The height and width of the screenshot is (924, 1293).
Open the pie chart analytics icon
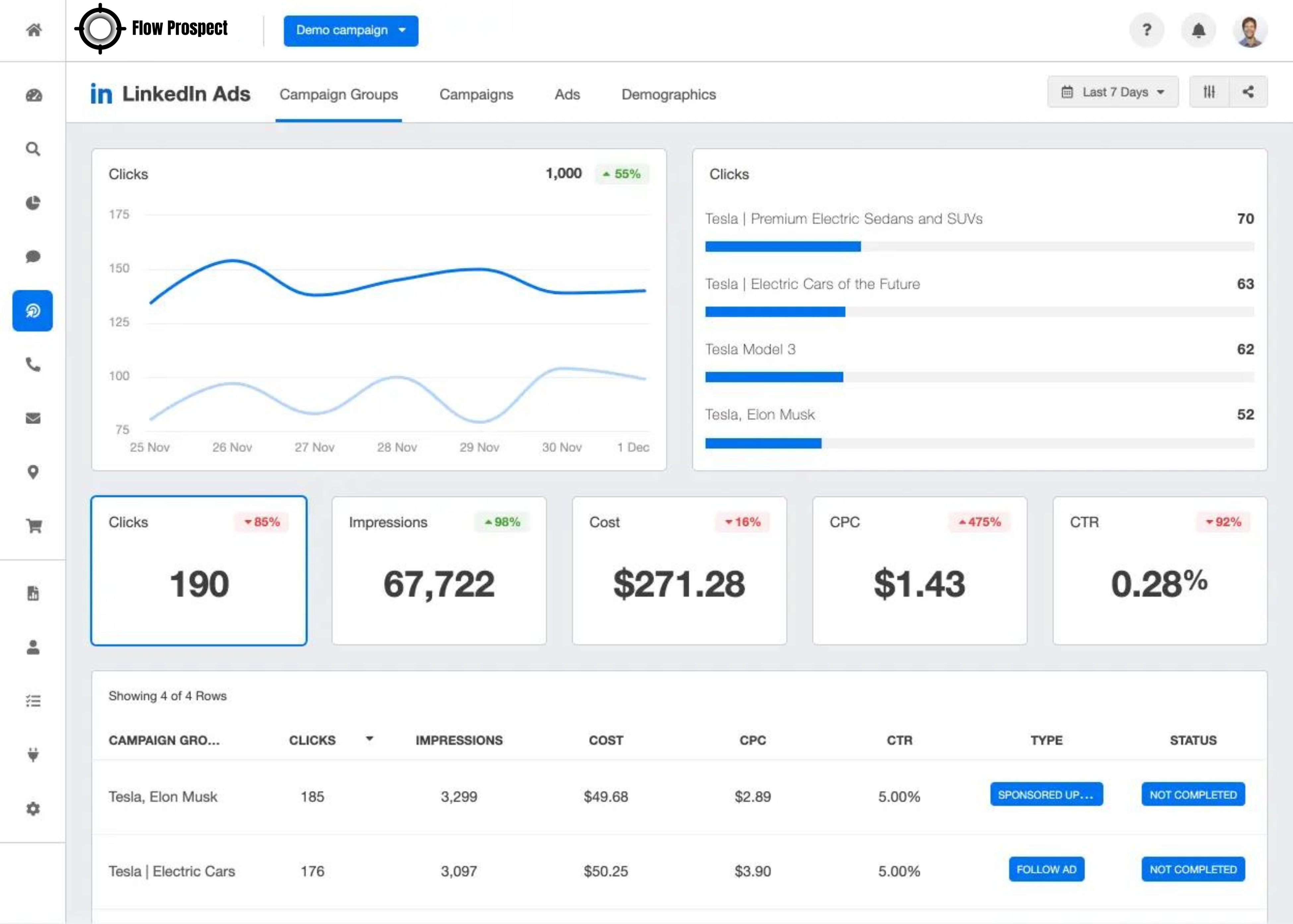click(33, 202)
